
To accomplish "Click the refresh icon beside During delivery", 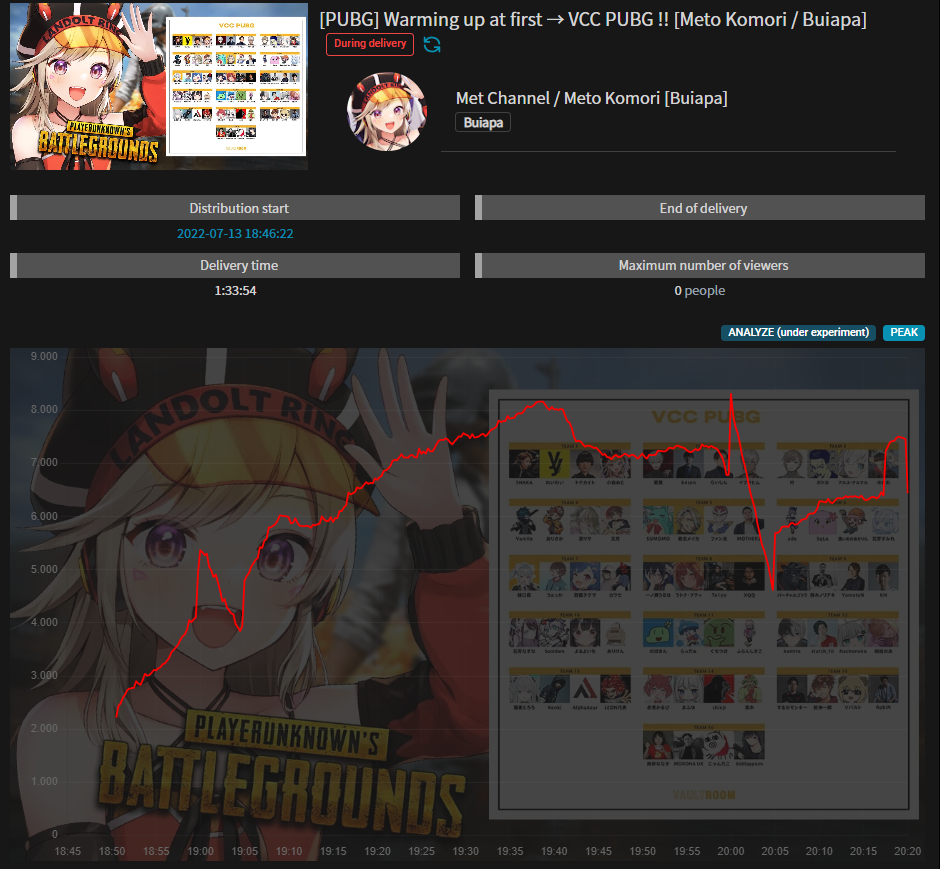I will click(432, 44).
